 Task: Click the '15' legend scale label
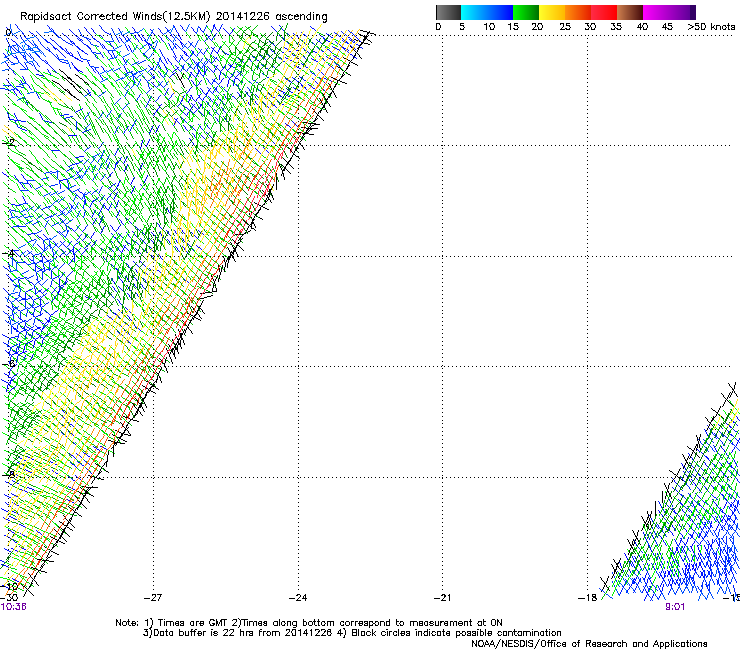(513, 27)
